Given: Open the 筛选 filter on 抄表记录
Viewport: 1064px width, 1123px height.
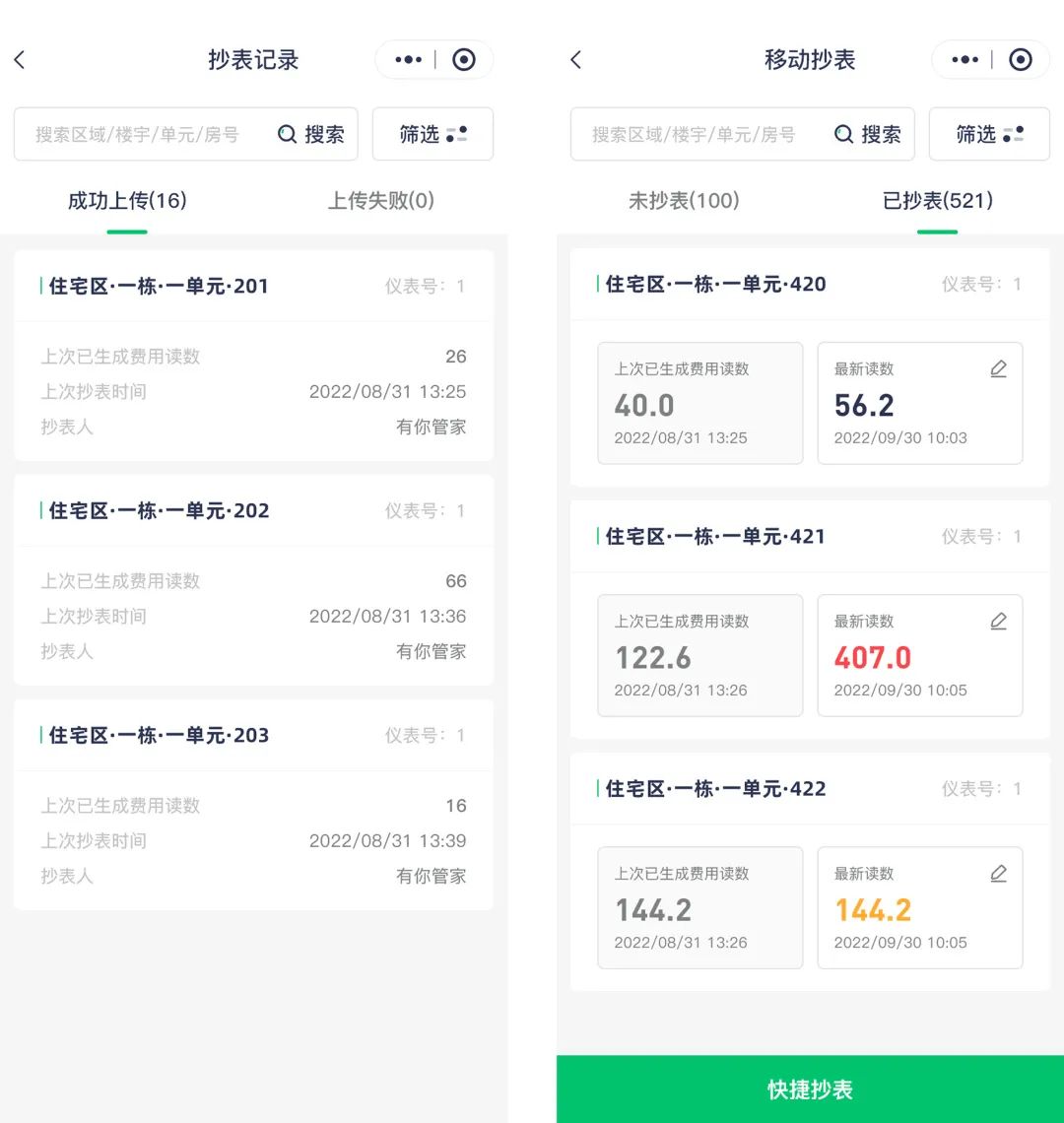Looking at the screenshot, I should click(432, 134).
